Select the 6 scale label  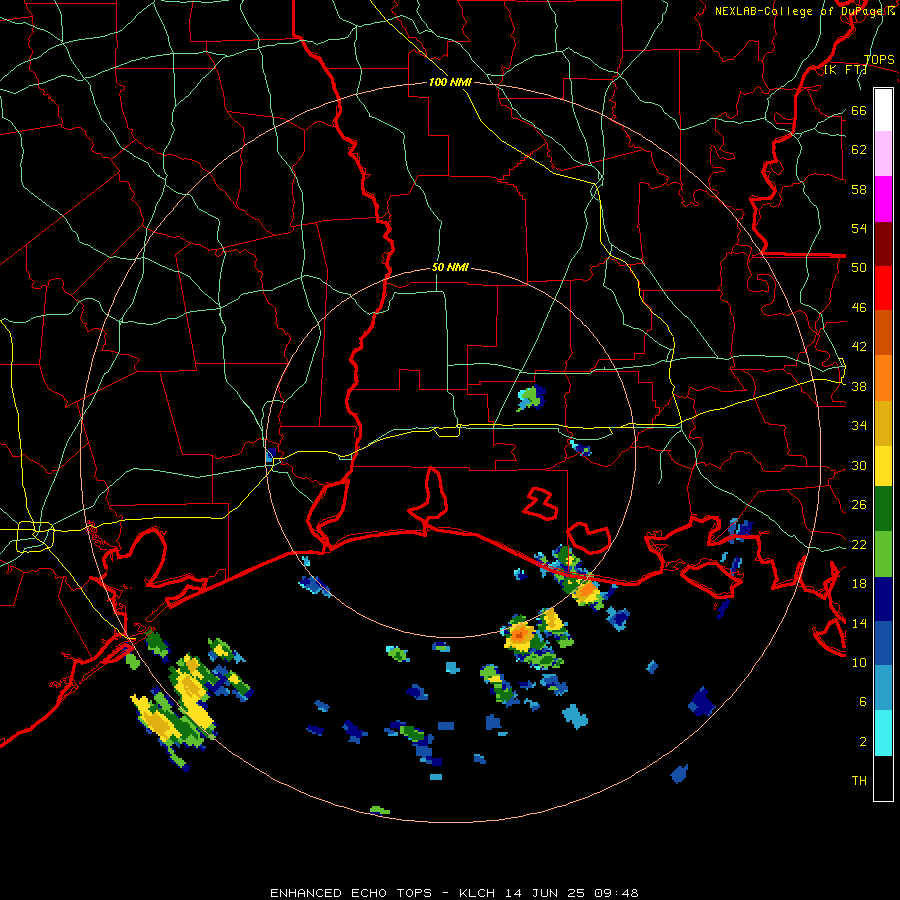pyautogui.click(x=863, y=702)
